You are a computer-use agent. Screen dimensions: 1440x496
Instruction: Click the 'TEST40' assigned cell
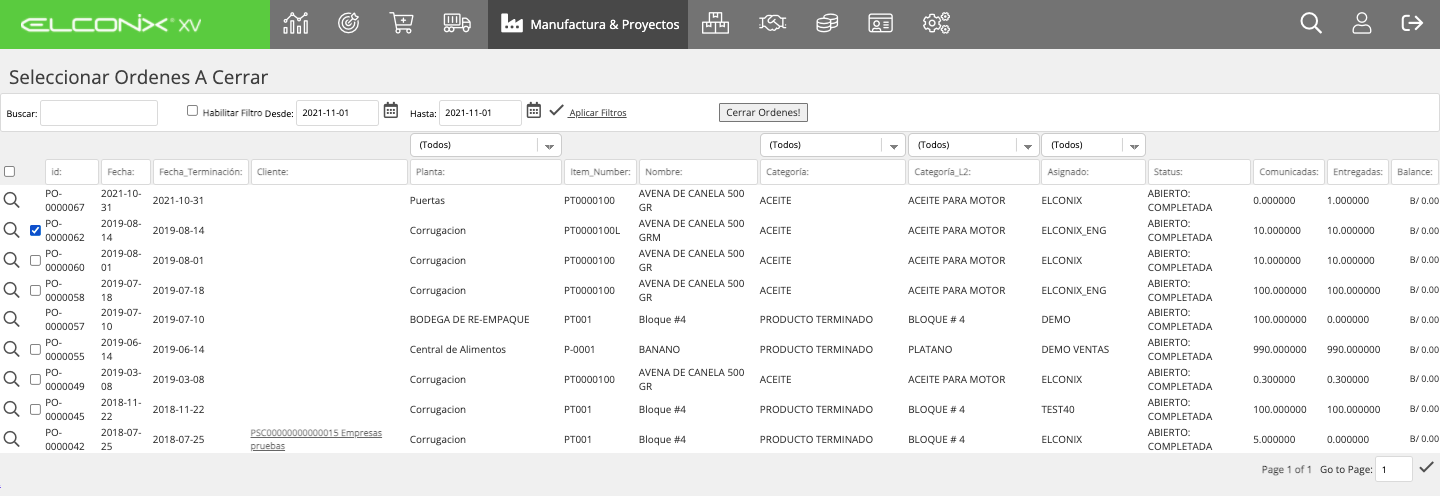point(1058,410)
